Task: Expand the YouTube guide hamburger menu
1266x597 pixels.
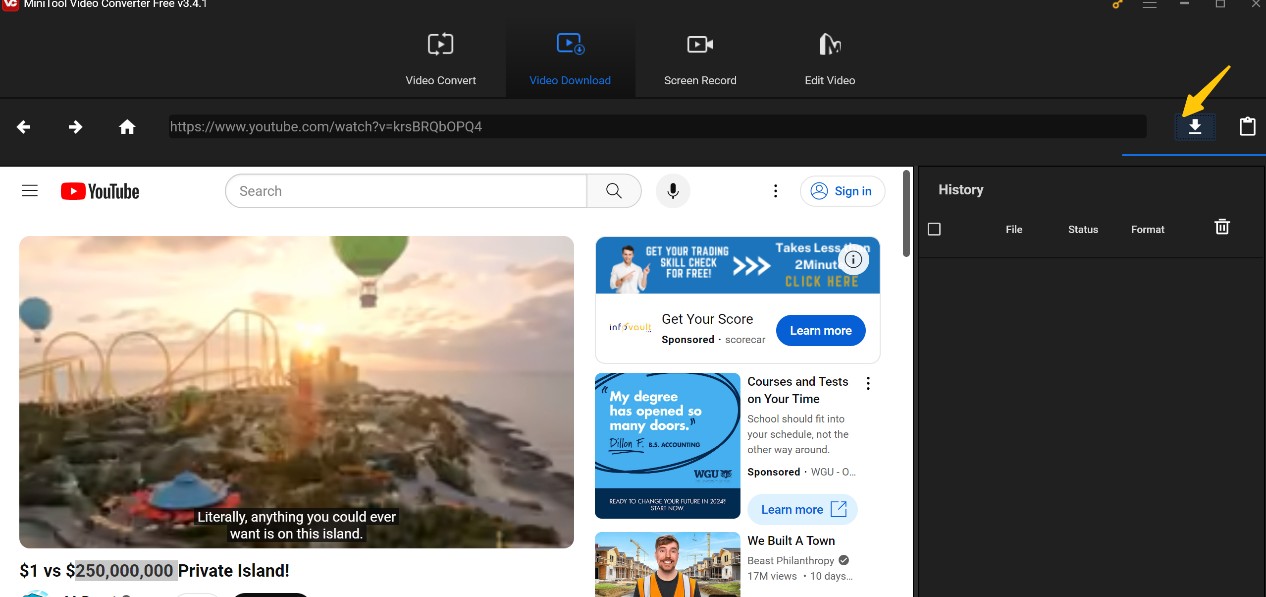Action: point(29,190)
